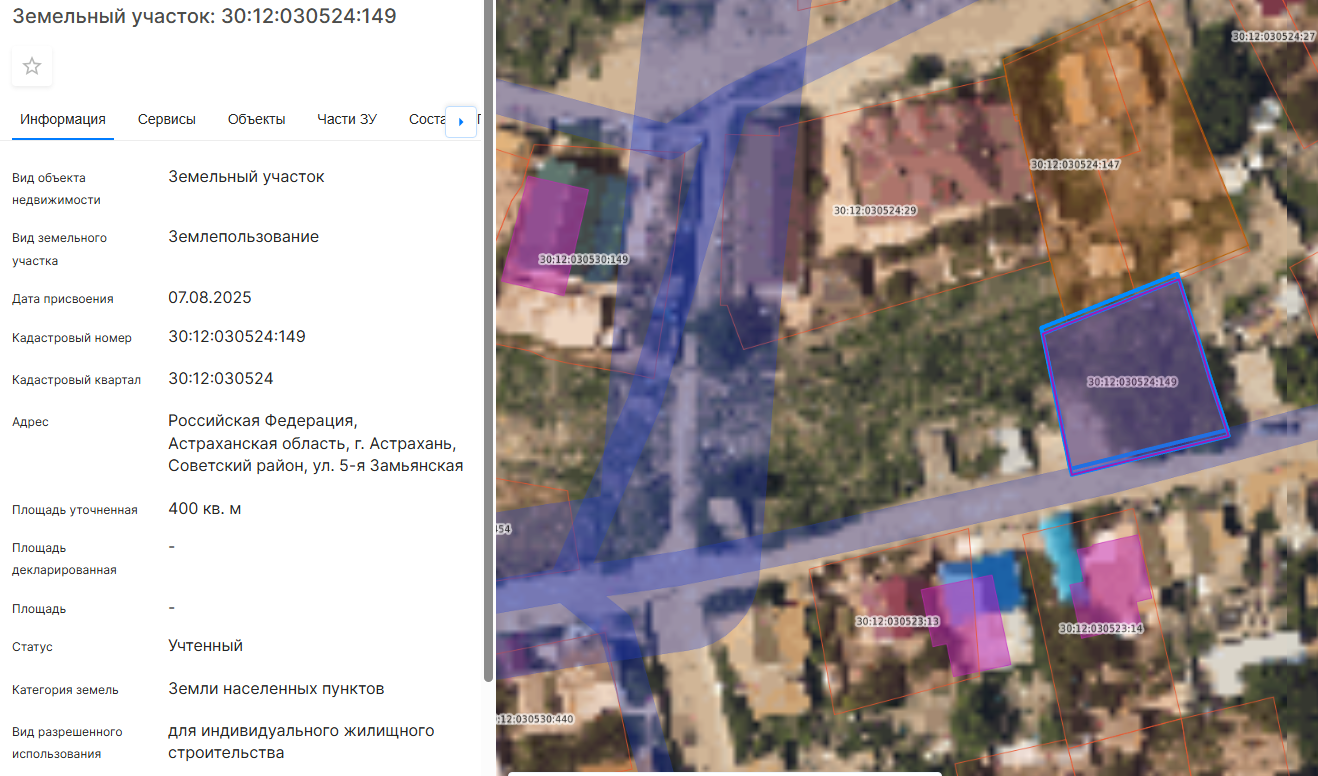Image resolution: width=1318 pixels, height=776 pixels.
Task: Select the magenta parcel 30:12:030530:149
Action: 583,259
